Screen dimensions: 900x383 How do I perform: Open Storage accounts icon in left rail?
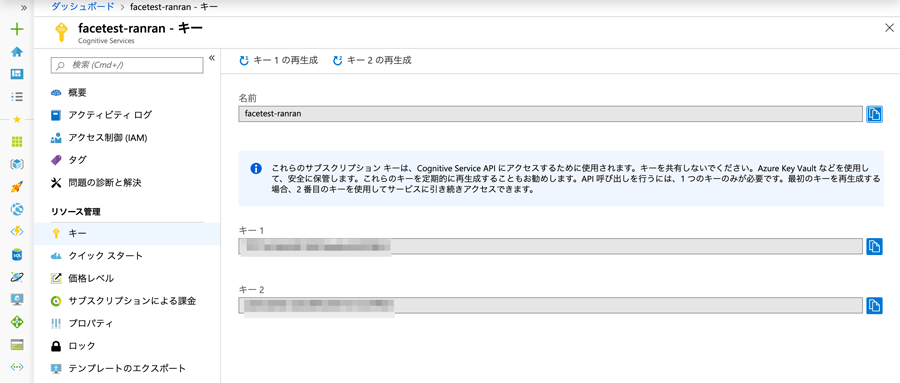17,345
